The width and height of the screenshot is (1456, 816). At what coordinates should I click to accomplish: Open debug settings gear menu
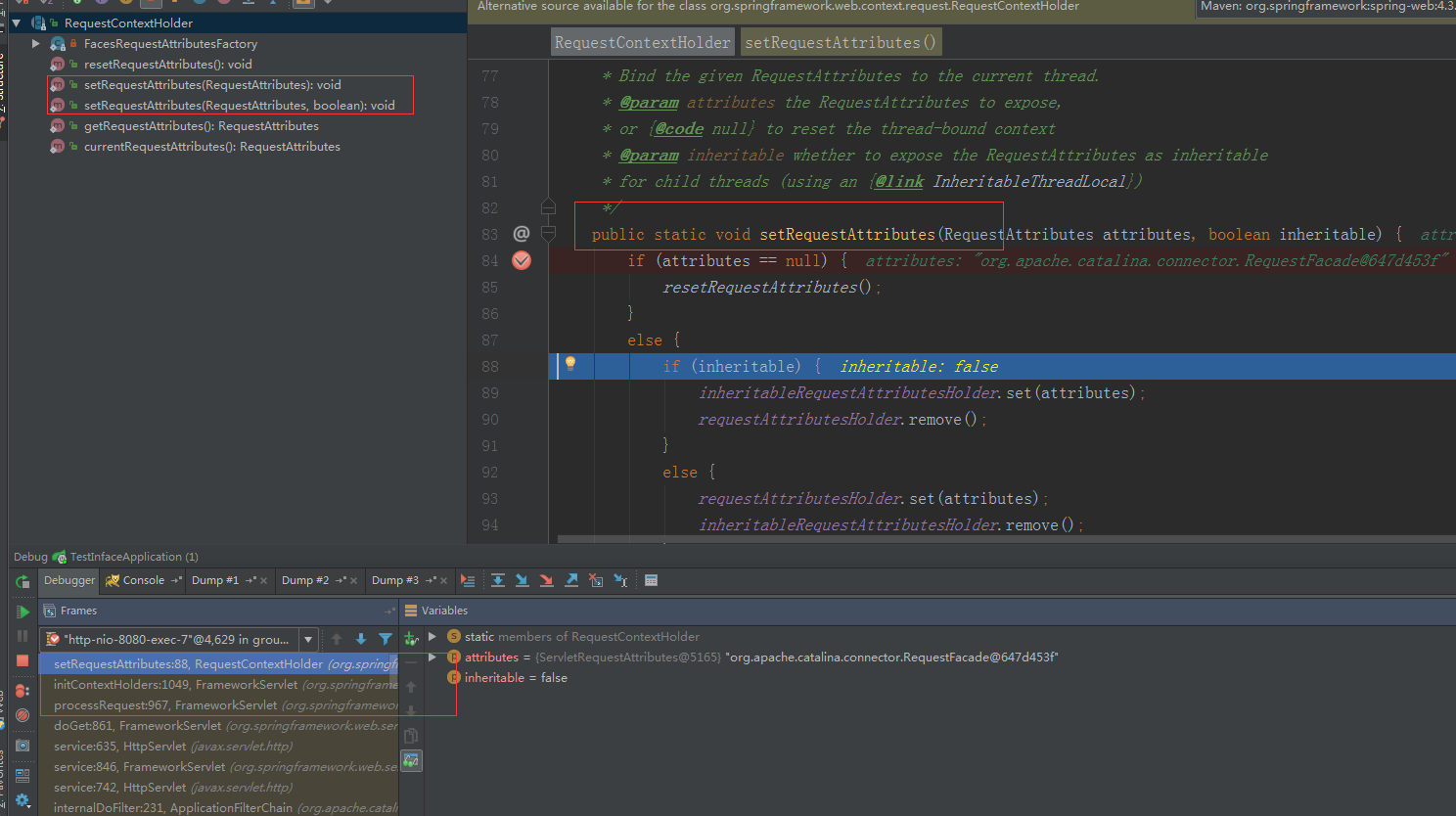[x=23, y=800]
